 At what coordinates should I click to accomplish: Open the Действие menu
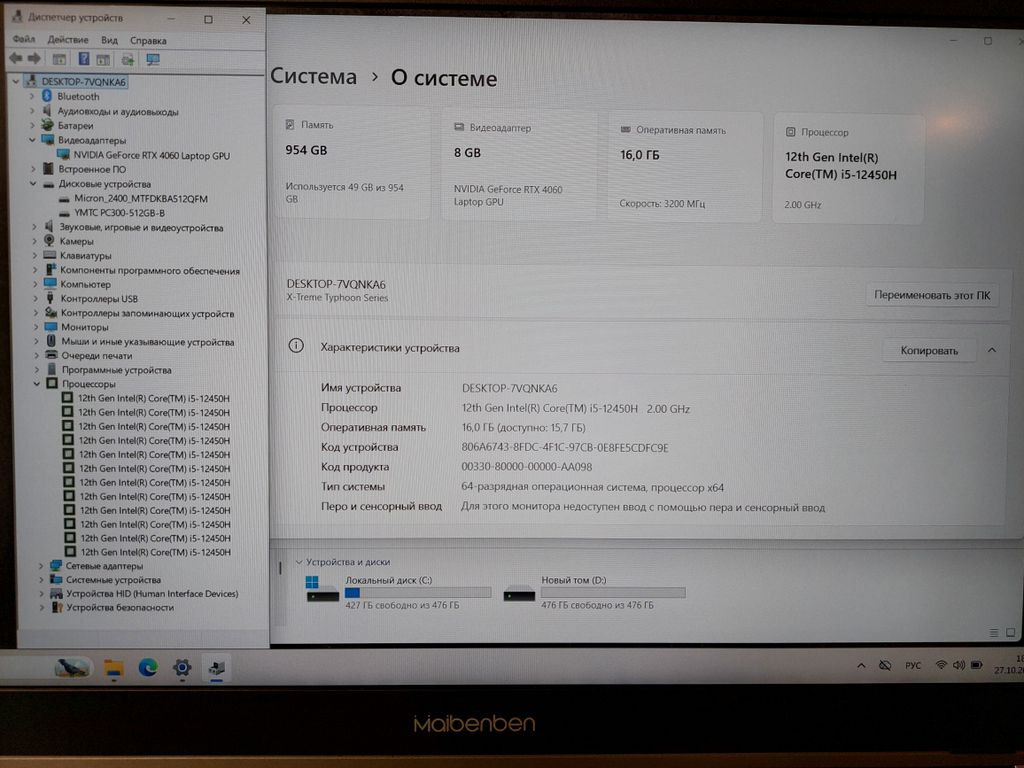tap(68, 40)
